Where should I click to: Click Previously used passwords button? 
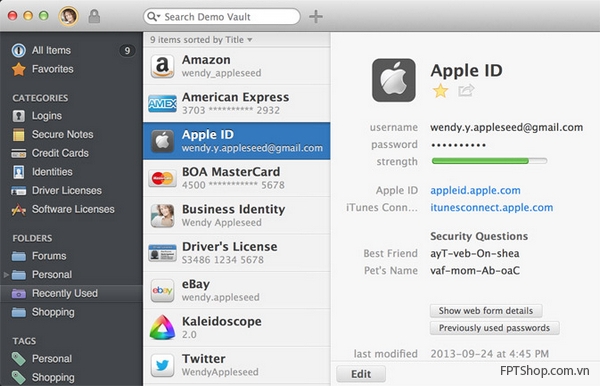pos(494,328)
